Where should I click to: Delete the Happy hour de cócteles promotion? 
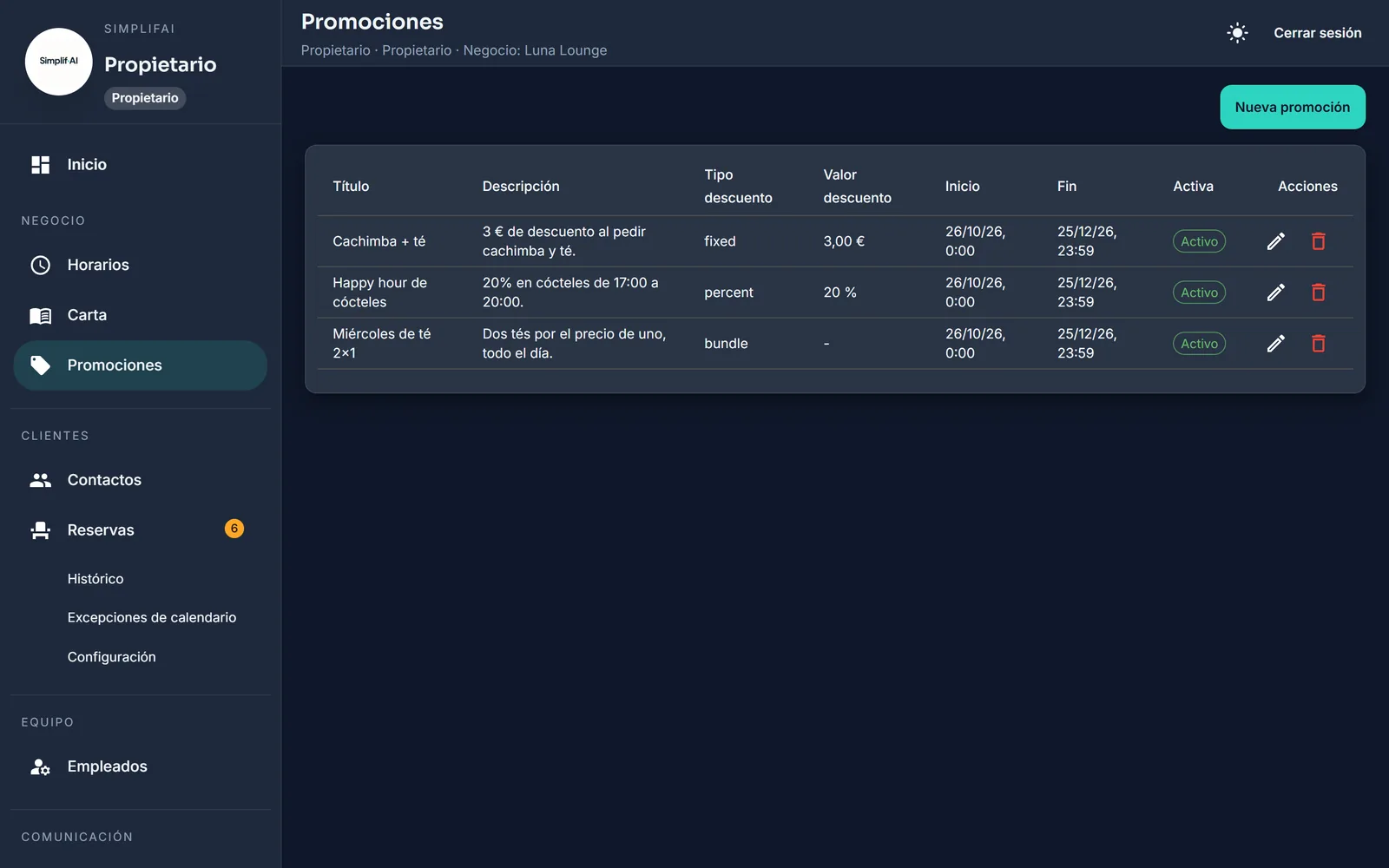(x=1318, y=293)
